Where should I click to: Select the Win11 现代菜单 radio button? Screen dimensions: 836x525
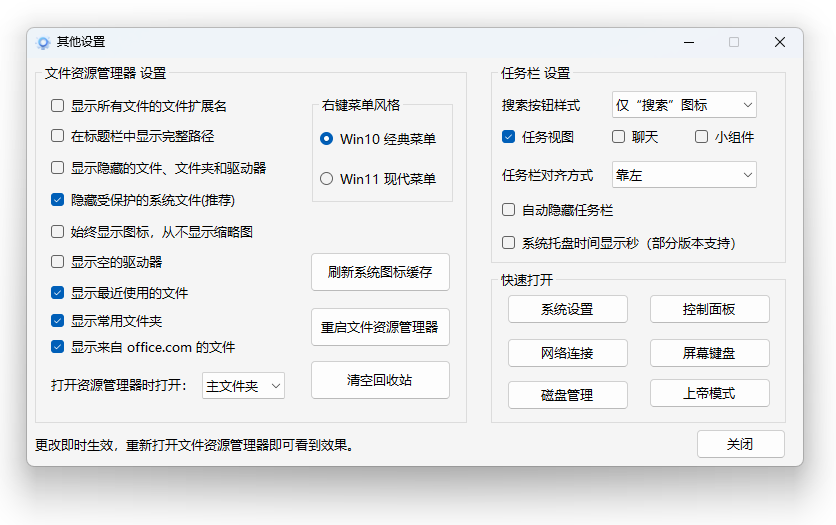[326, 179]
